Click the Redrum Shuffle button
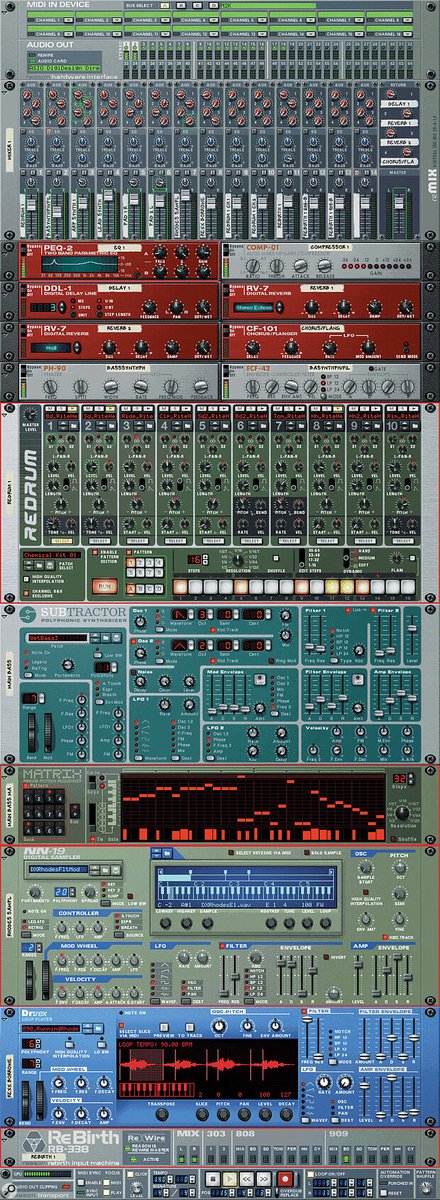 (276, 558)
